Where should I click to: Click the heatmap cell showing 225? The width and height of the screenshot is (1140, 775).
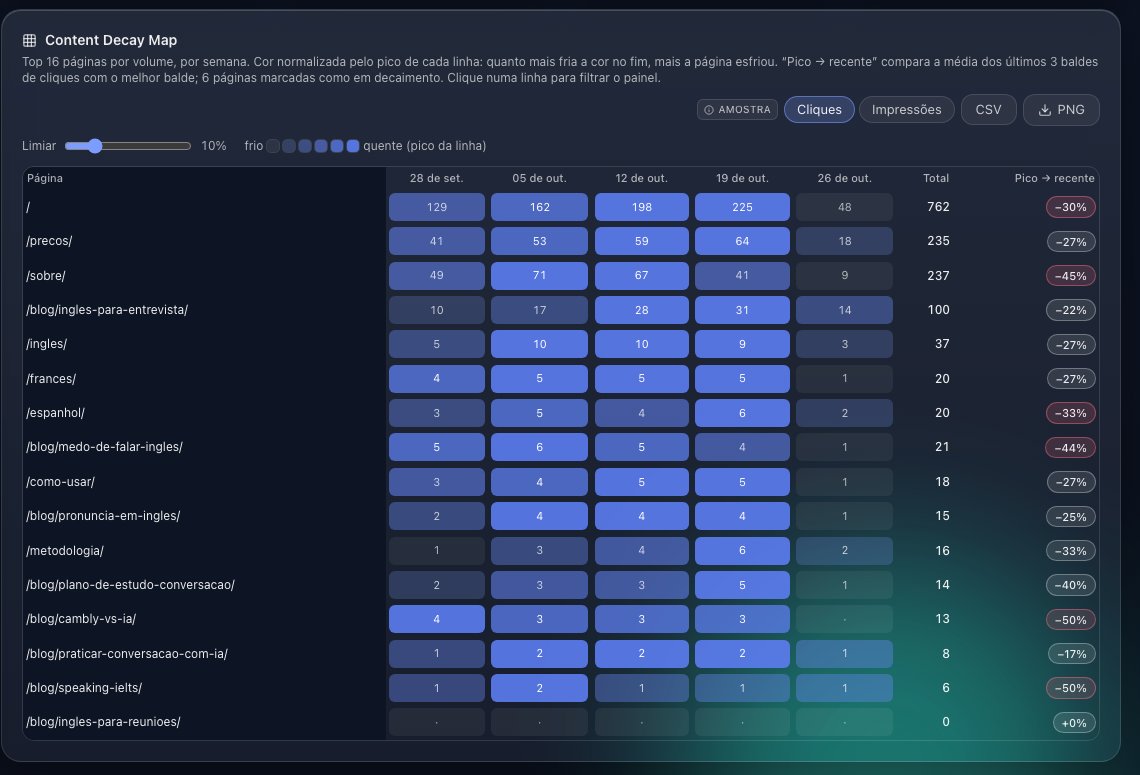click(x=742, y=207)
